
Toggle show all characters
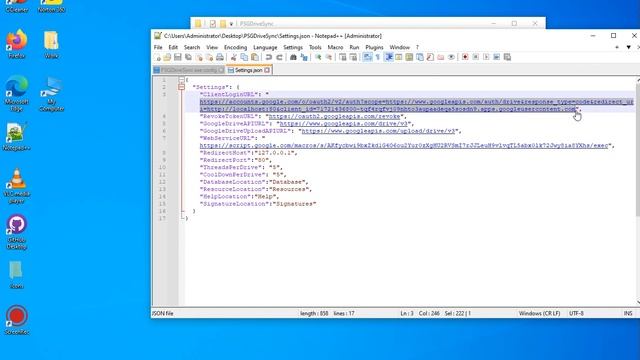click(378, 57)
